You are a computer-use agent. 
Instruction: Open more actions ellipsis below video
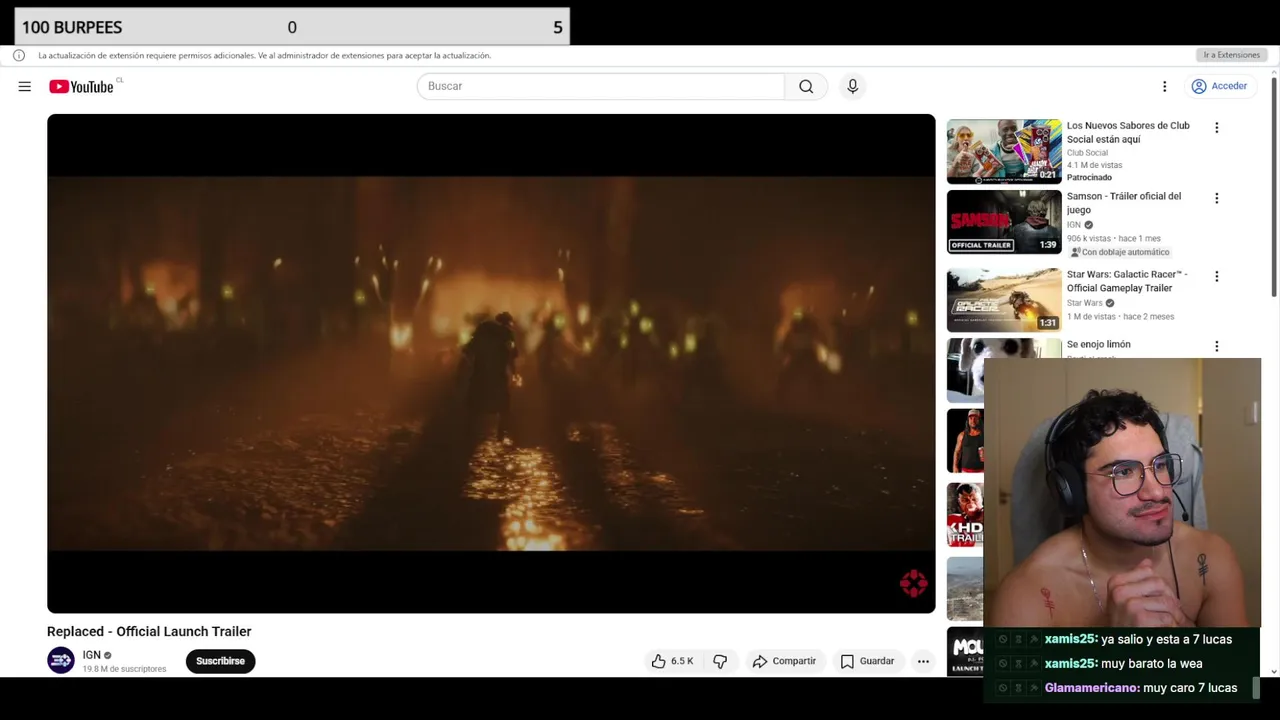pos(923,661)
